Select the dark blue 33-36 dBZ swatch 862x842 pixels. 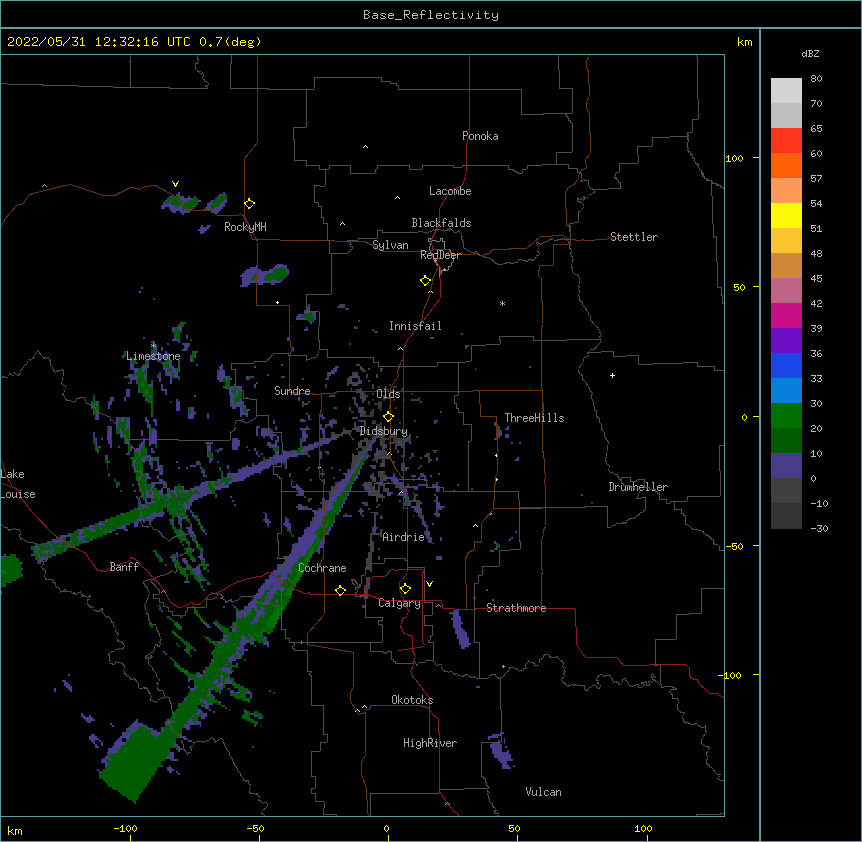[786, 365]
